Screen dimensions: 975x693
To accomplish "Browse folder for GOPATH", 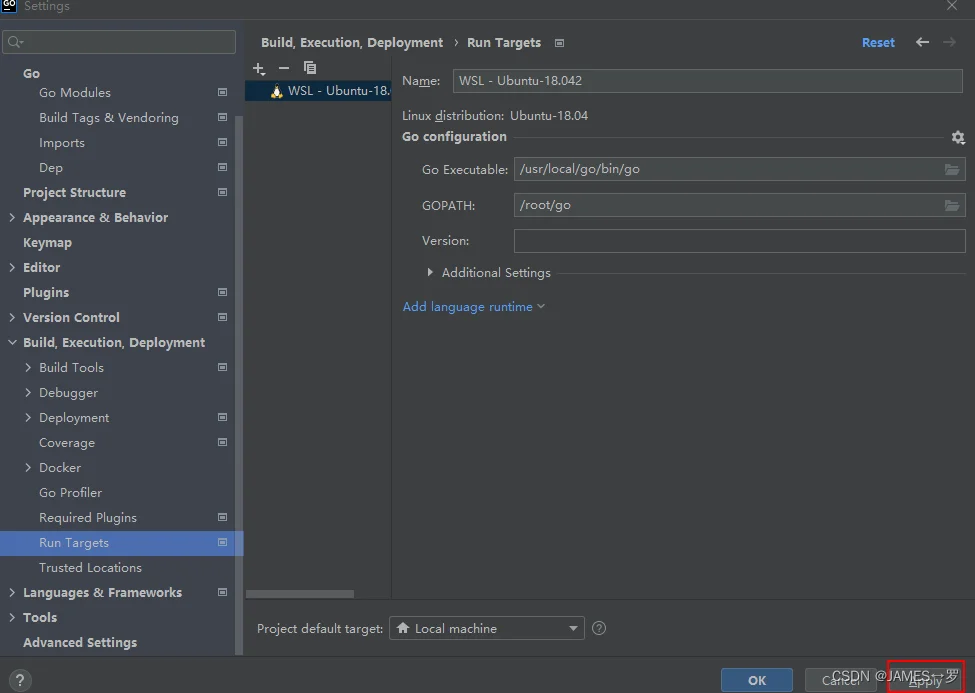I will pos(952,205).
